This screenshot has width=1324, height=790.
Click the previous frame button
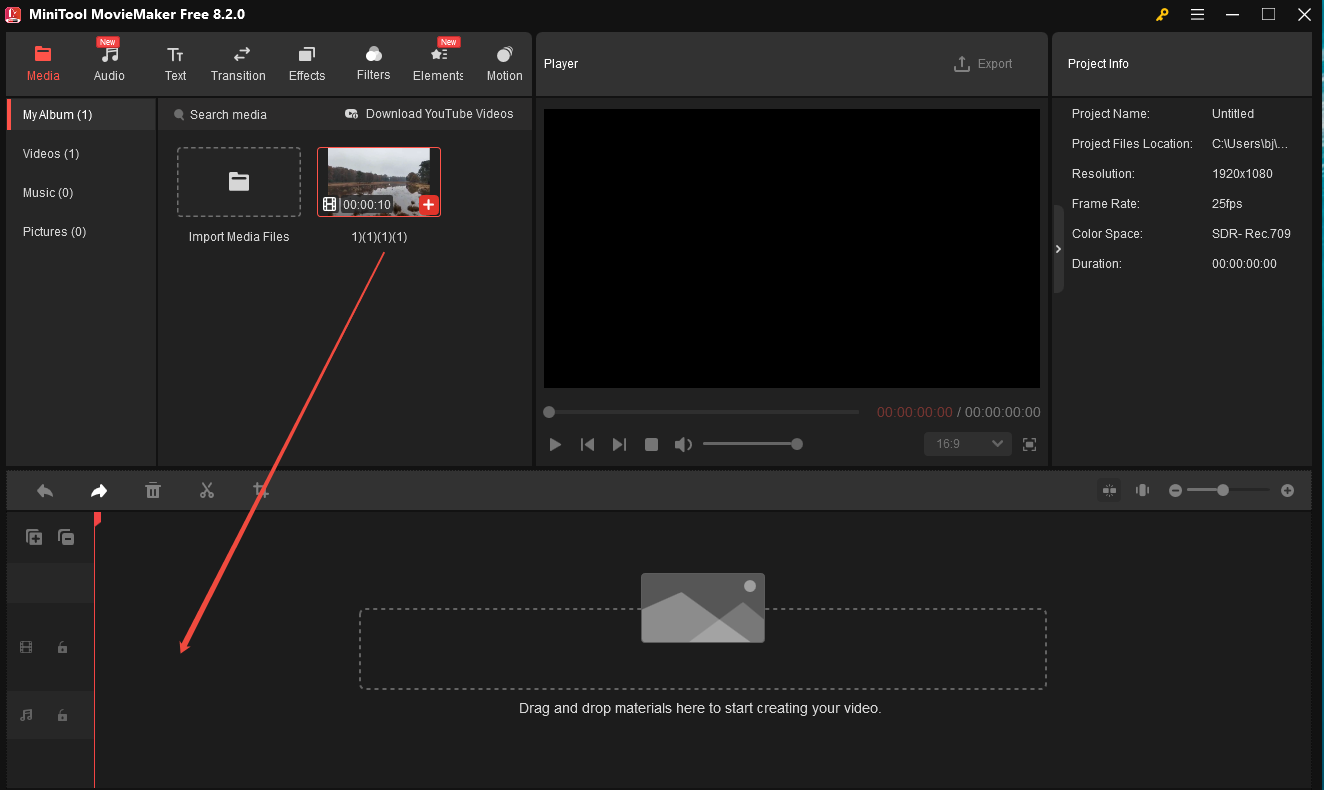click(588, 444)
